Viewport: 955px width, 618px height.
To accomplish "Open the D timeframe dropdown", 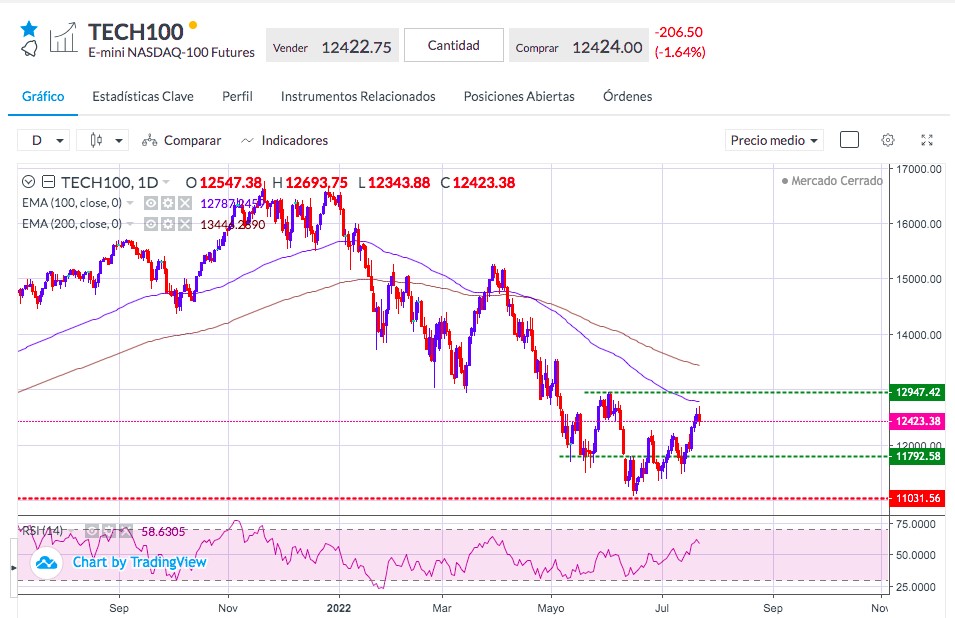I will pyautogui.click(x=43, y=141).
